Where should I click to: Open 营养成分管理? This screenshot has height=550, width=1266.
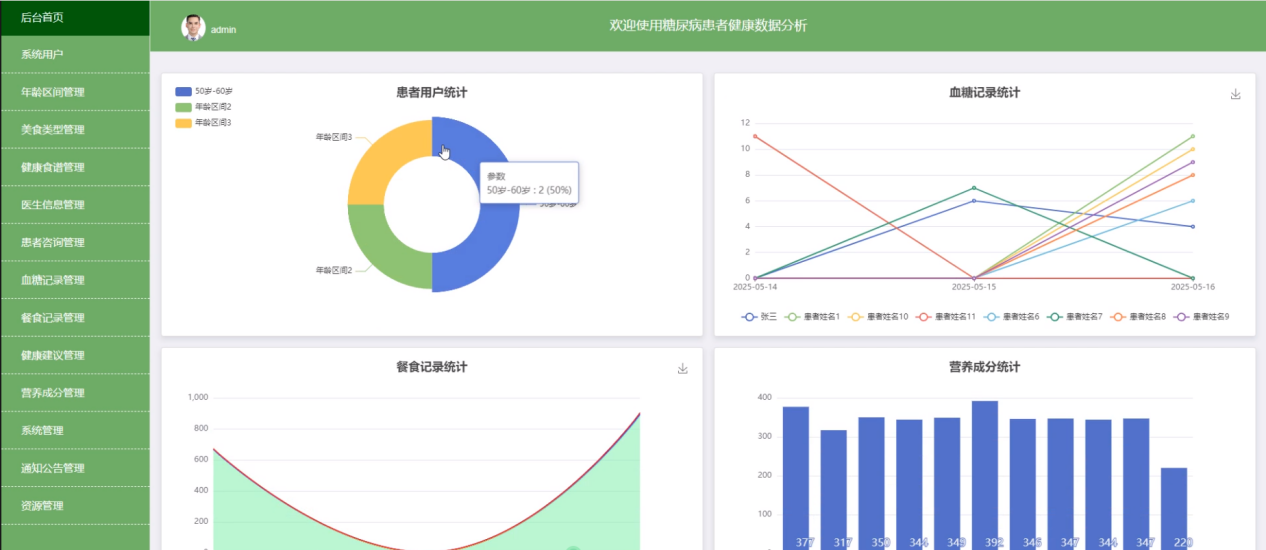[x=75, y=393]
